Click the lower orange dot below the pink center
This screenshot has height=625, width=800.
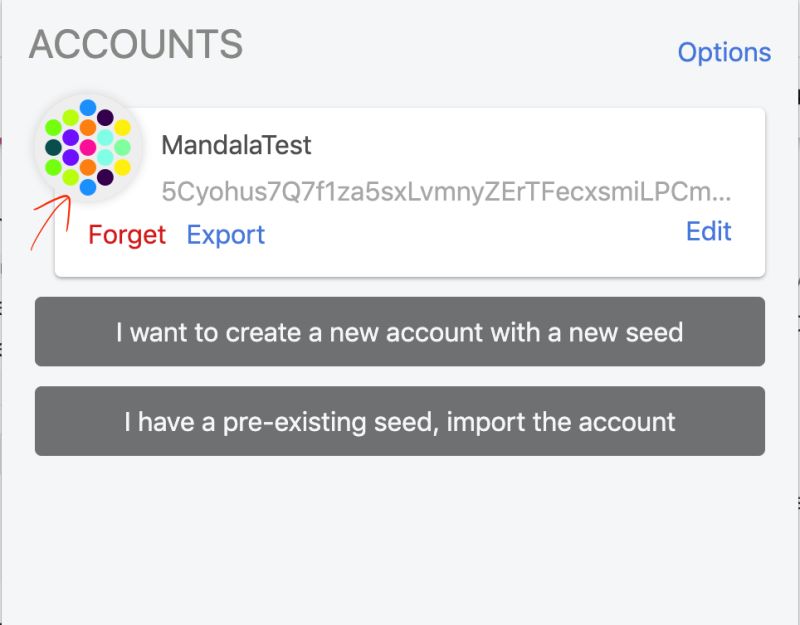(x=88, y=167)
